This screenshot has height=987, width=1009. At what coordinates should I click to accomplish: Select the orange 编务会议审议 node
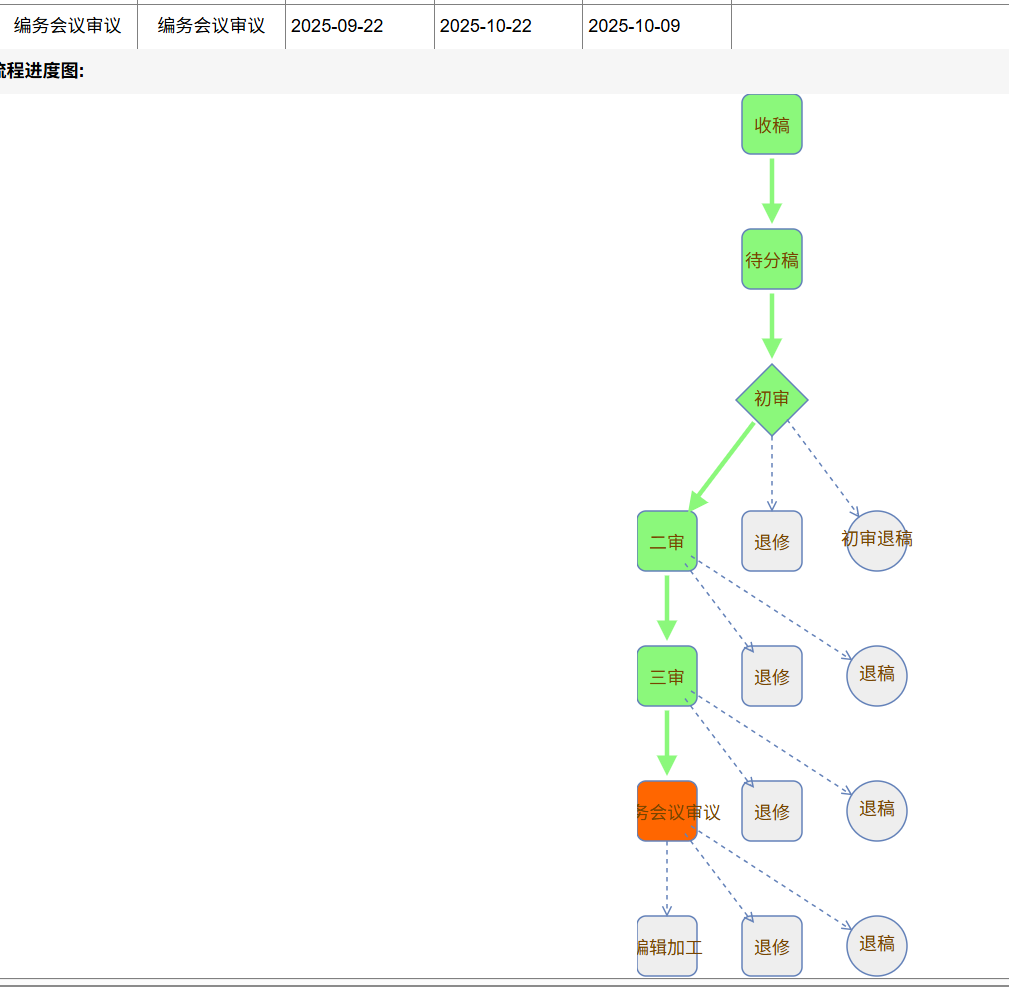[x=667, y=811]
